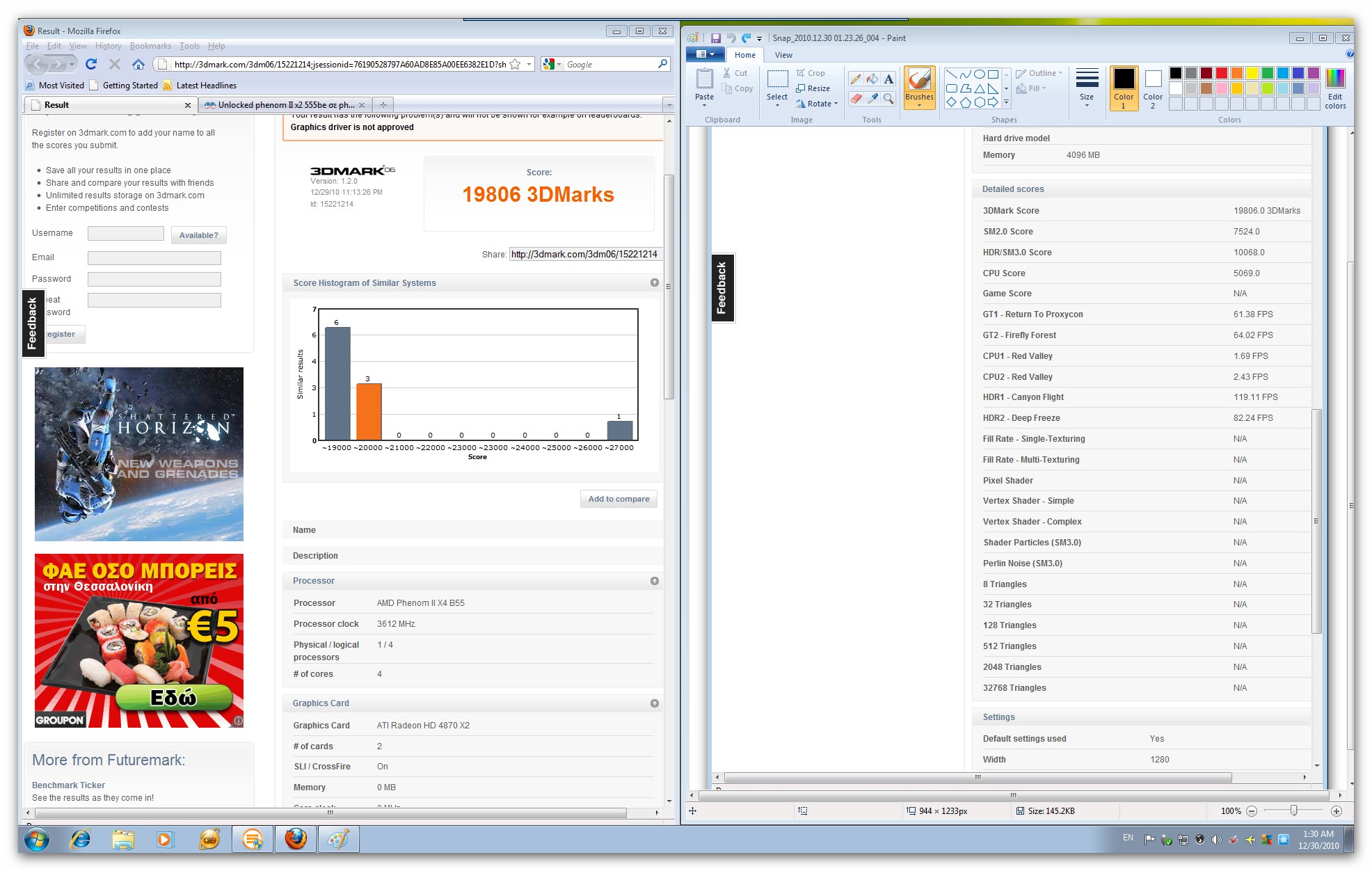The width and height of the screenshot is (1372, 871).
Task: Open the Paste dropdown arrow
Action: tap(704, 106)
